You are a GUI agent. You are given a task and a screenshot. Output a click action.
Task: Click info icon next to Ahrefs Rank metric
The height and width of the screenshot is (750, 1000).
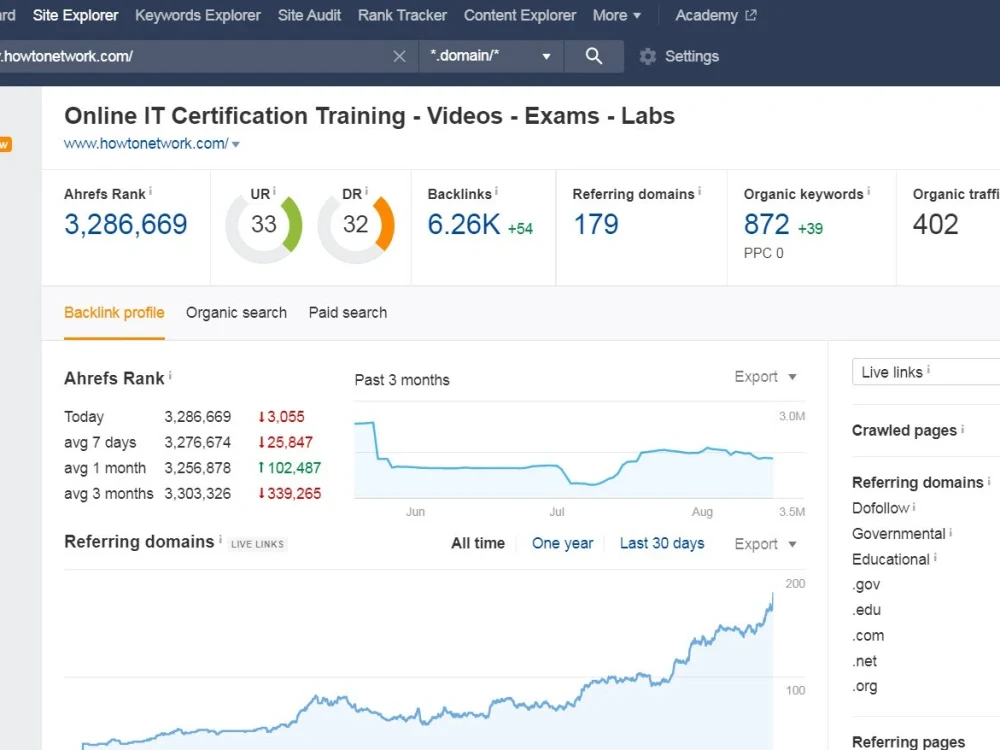coord(151,191)
